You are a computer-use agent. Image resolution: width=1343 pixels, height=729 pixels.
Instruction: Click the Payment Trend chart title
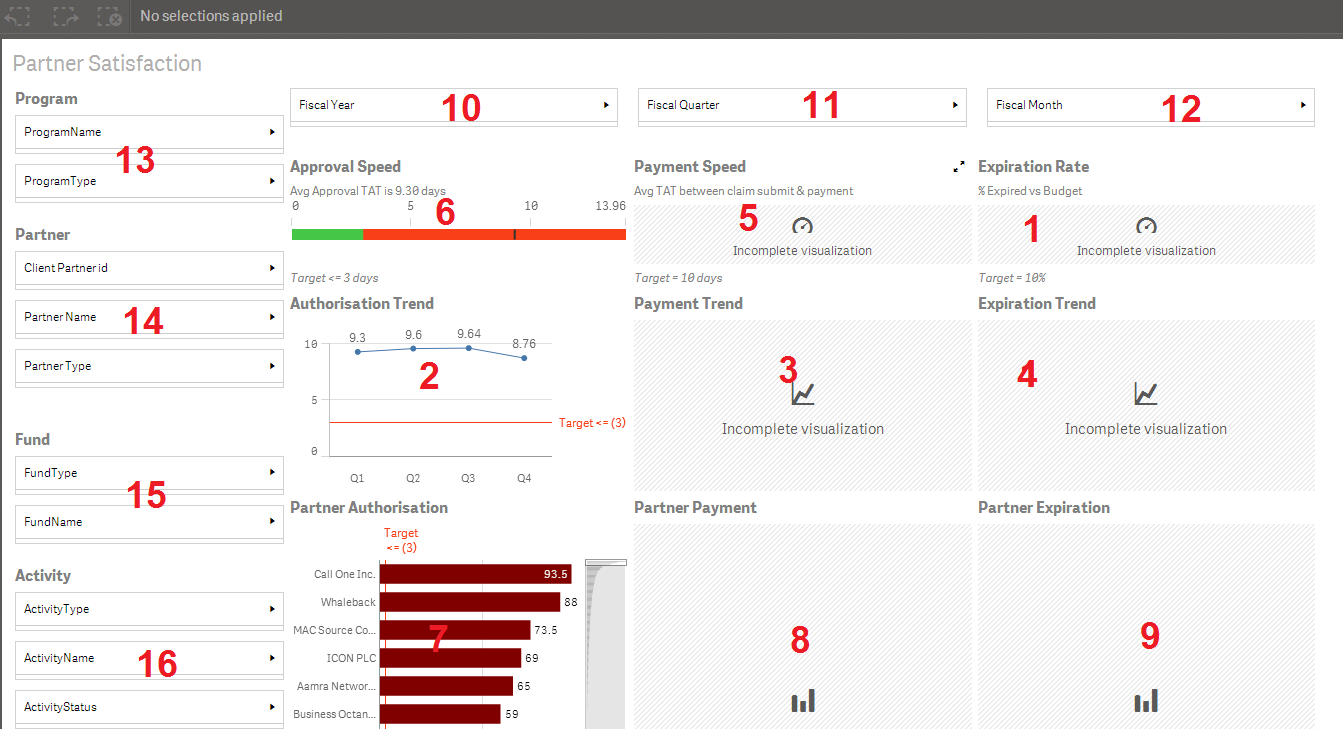[688, 303]
